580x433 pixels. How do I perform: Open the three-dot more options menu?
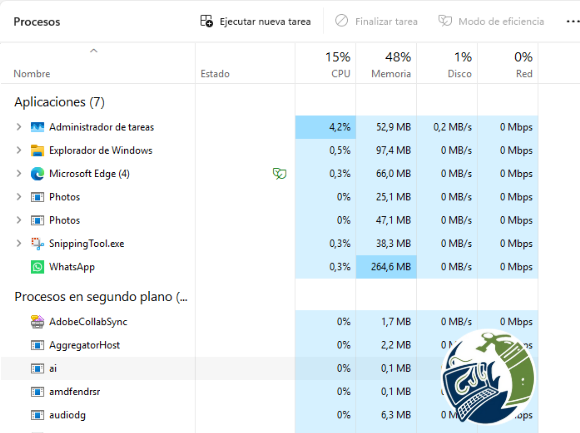(572, 21)
